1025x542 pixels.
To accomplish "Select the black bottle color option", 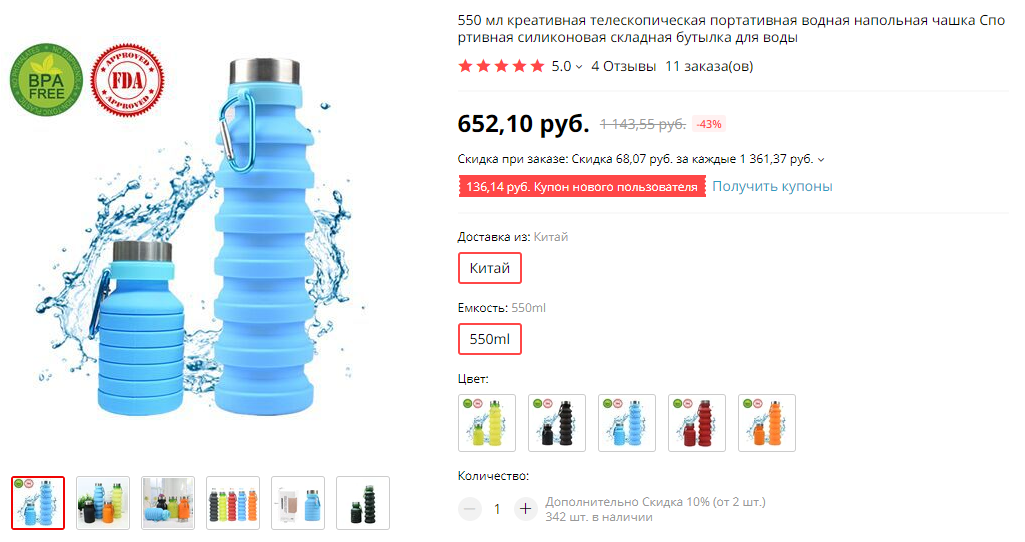I will click(x=557, y=423).
